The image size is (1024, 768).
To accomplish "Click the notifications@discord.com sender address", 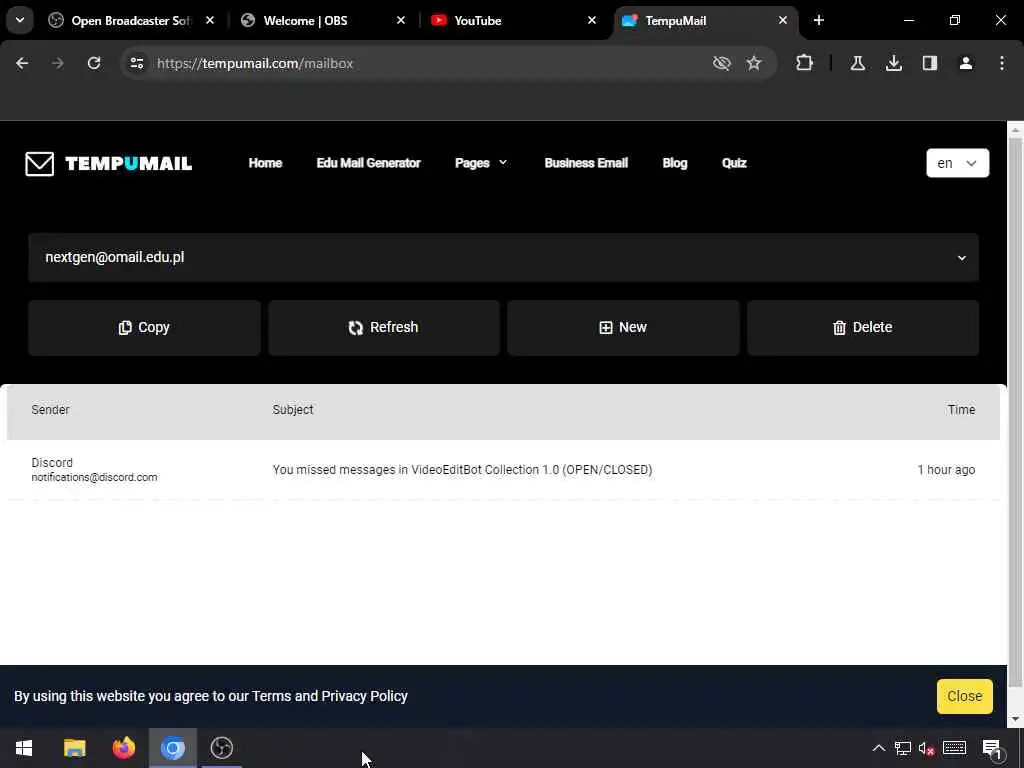I will point(94,477).
